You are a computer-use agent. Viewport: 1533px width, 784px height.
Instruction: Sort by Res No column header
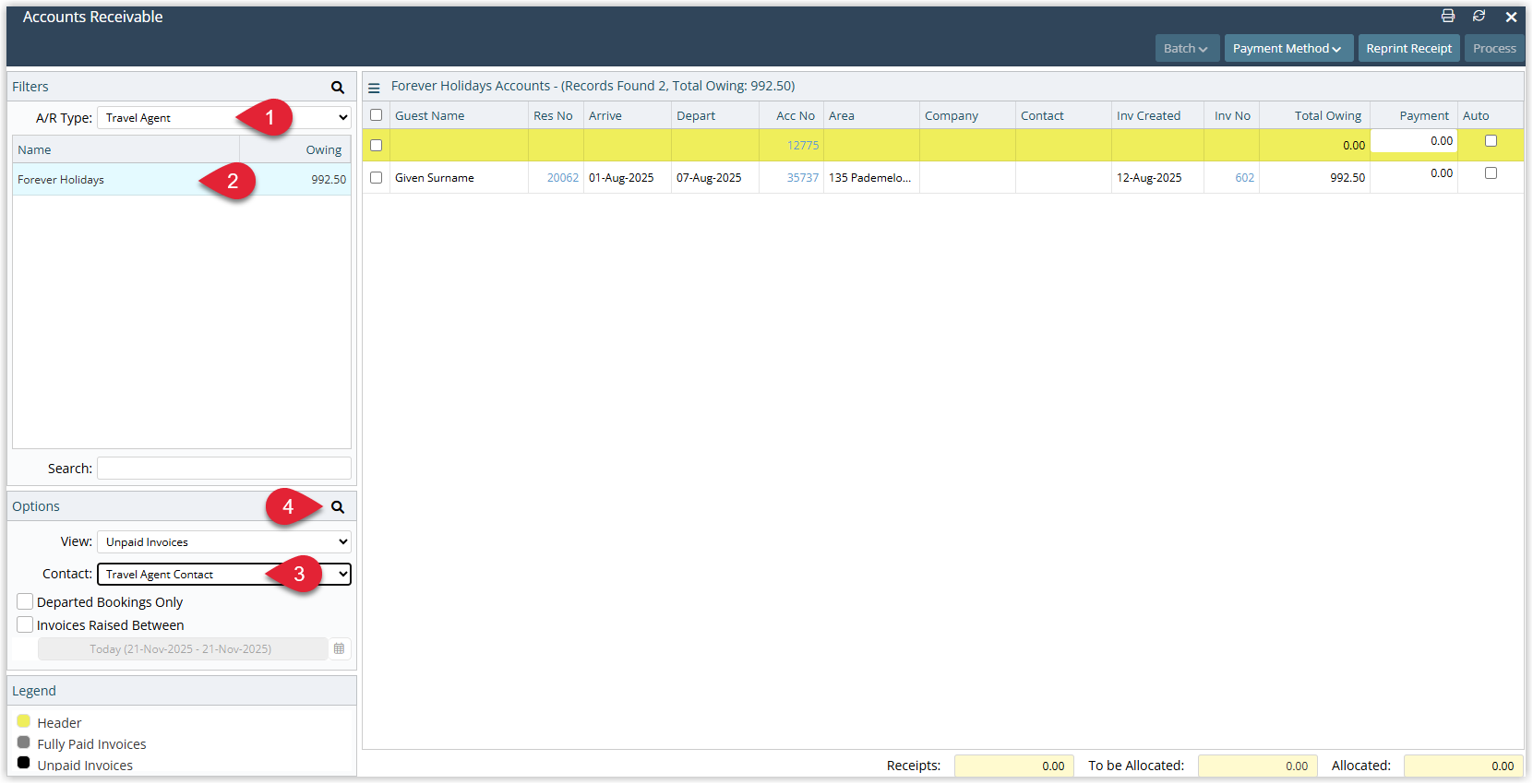point(556,115)
